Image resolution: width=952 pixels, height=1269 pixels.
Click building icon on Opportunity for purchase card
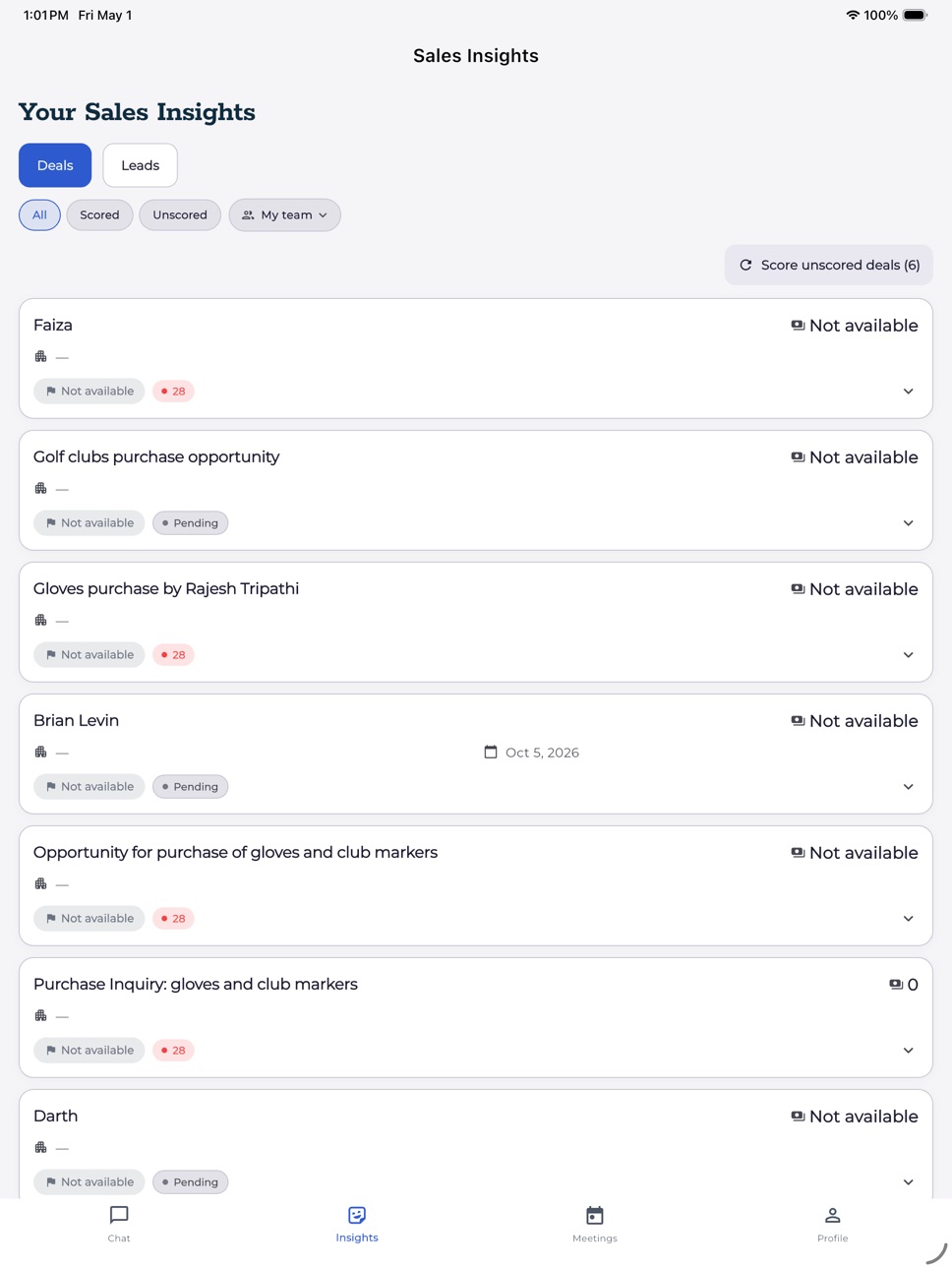point(40,884)
